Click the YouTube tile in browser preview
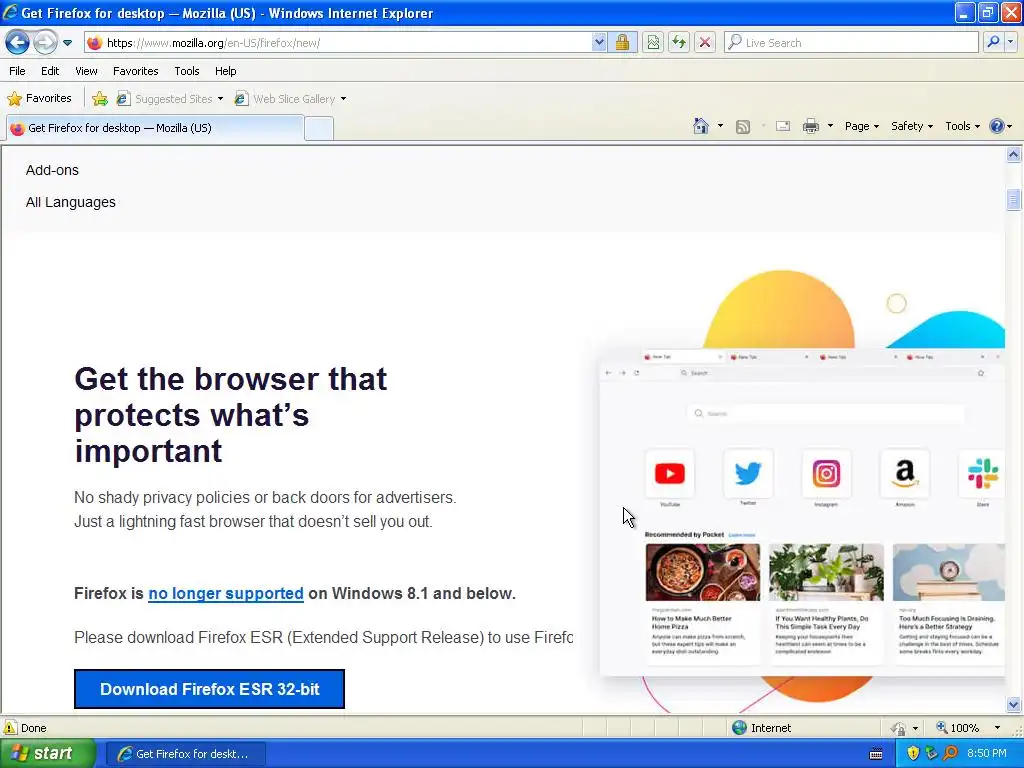This screenshot has height=768, width=1024. coord(669,473)
